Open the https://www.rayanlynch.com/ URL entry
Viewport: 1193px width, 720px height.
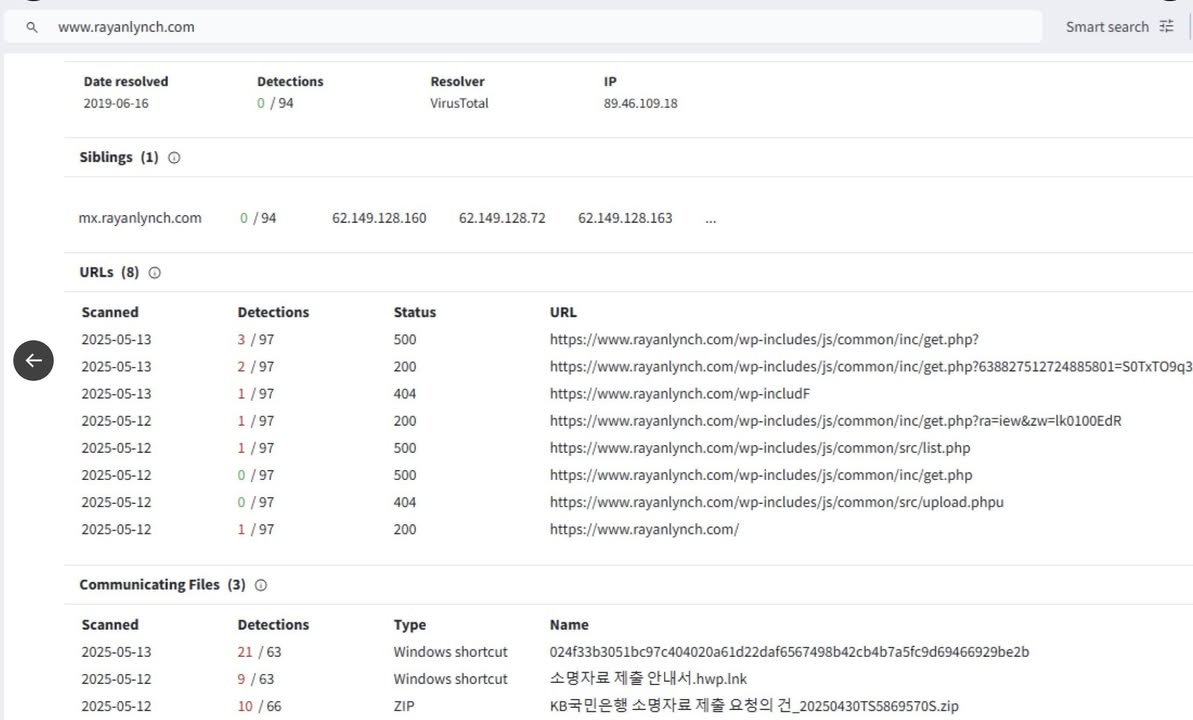point(644,529)
